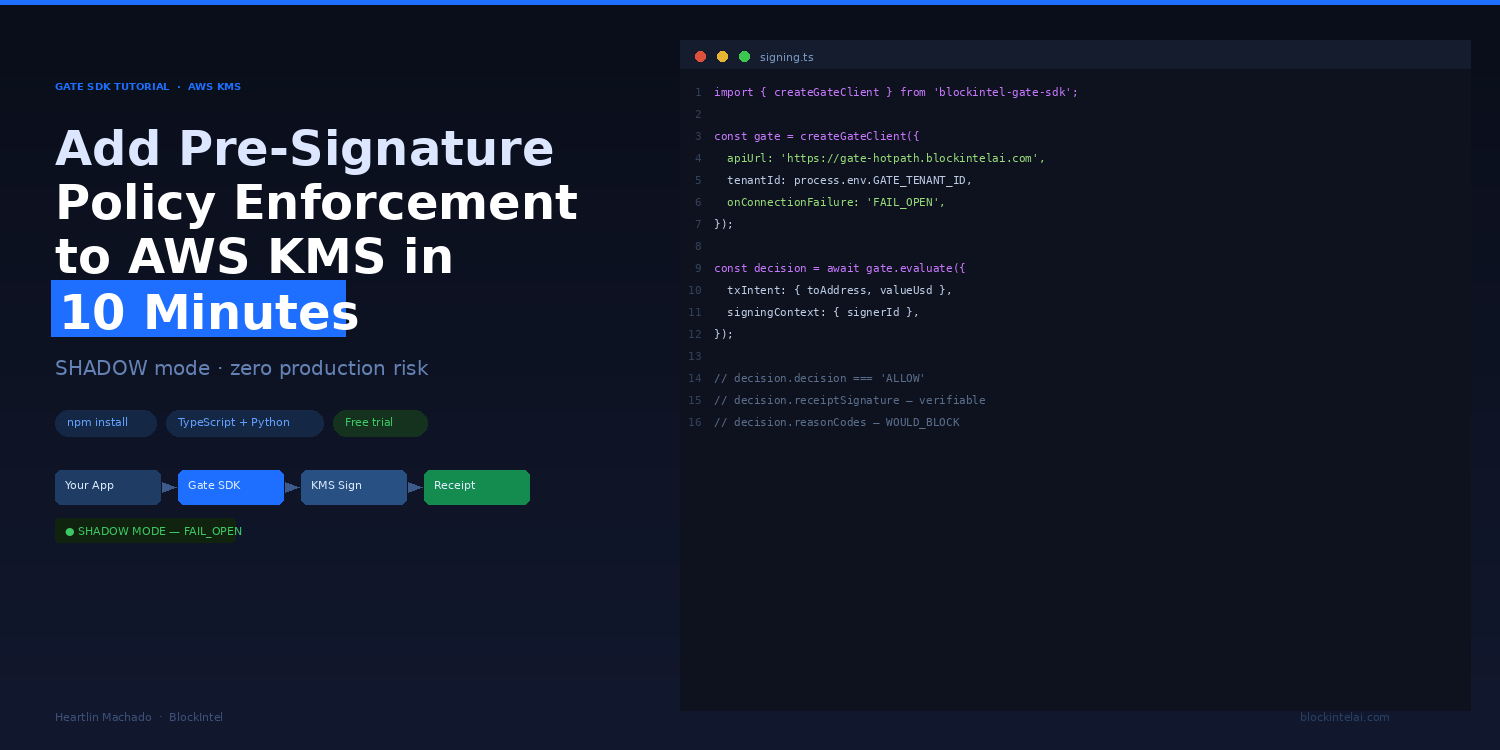Select the Your App flow box
The width and height of the screenshot is (1500, 750).
pyautogui.click(x=108, y=487)
